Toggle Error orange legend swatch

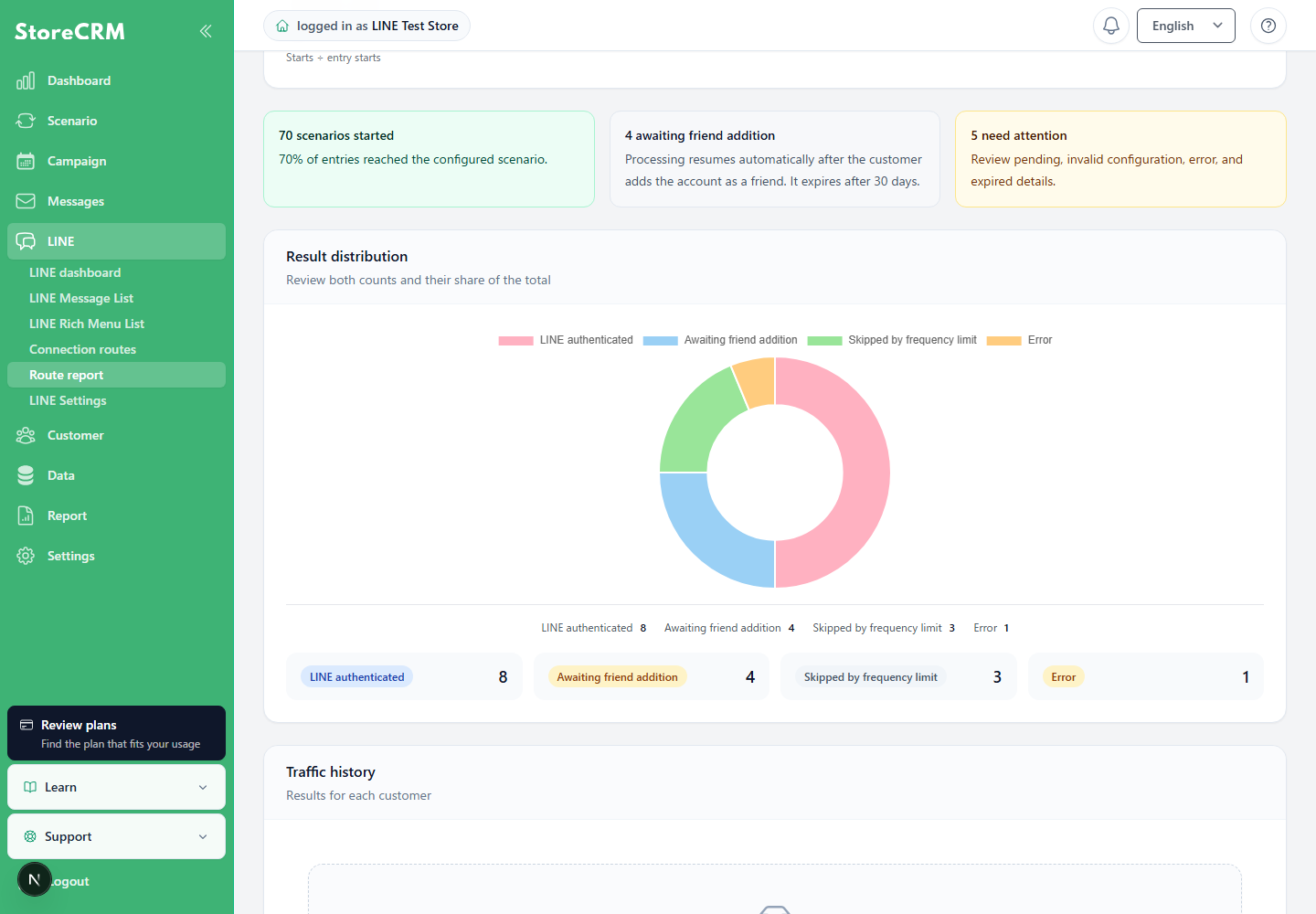1003,340
